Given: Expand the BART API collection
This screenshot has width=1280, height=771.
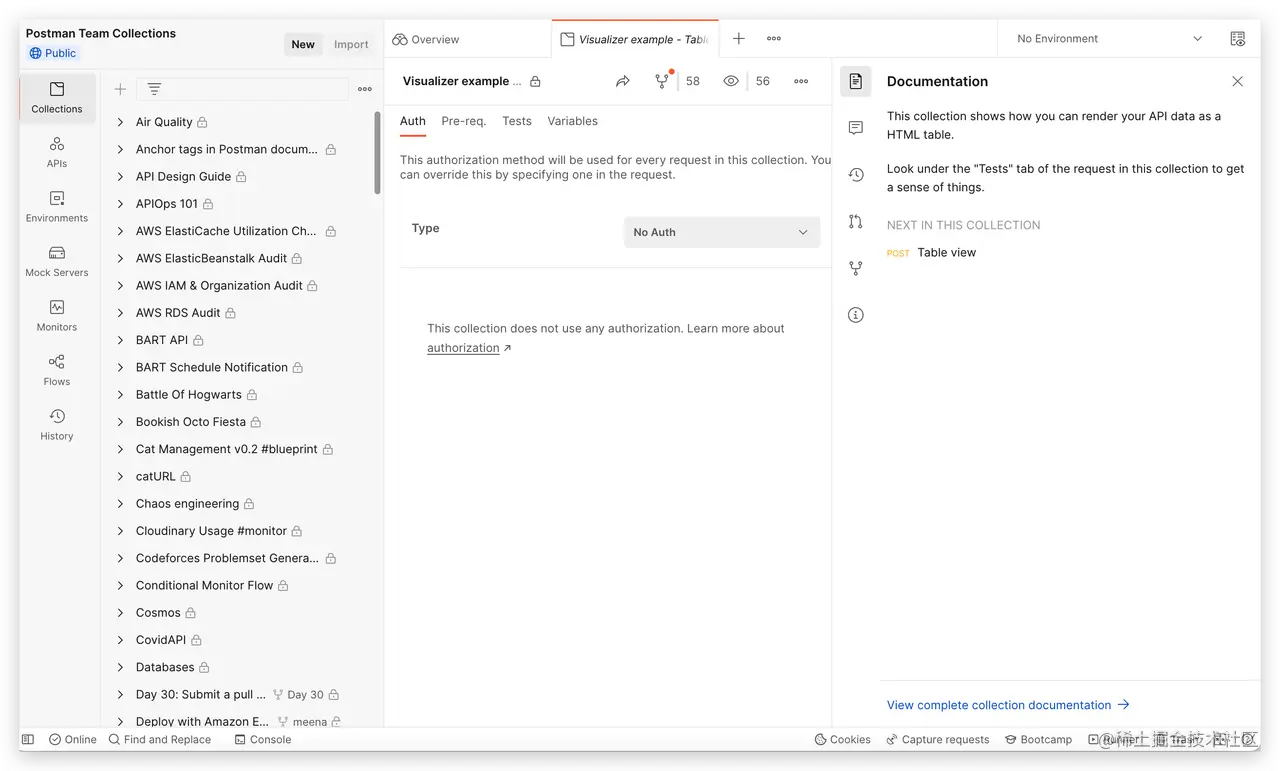Looking at the screenshot, I should pyautogui.click(x=120, y=340).
